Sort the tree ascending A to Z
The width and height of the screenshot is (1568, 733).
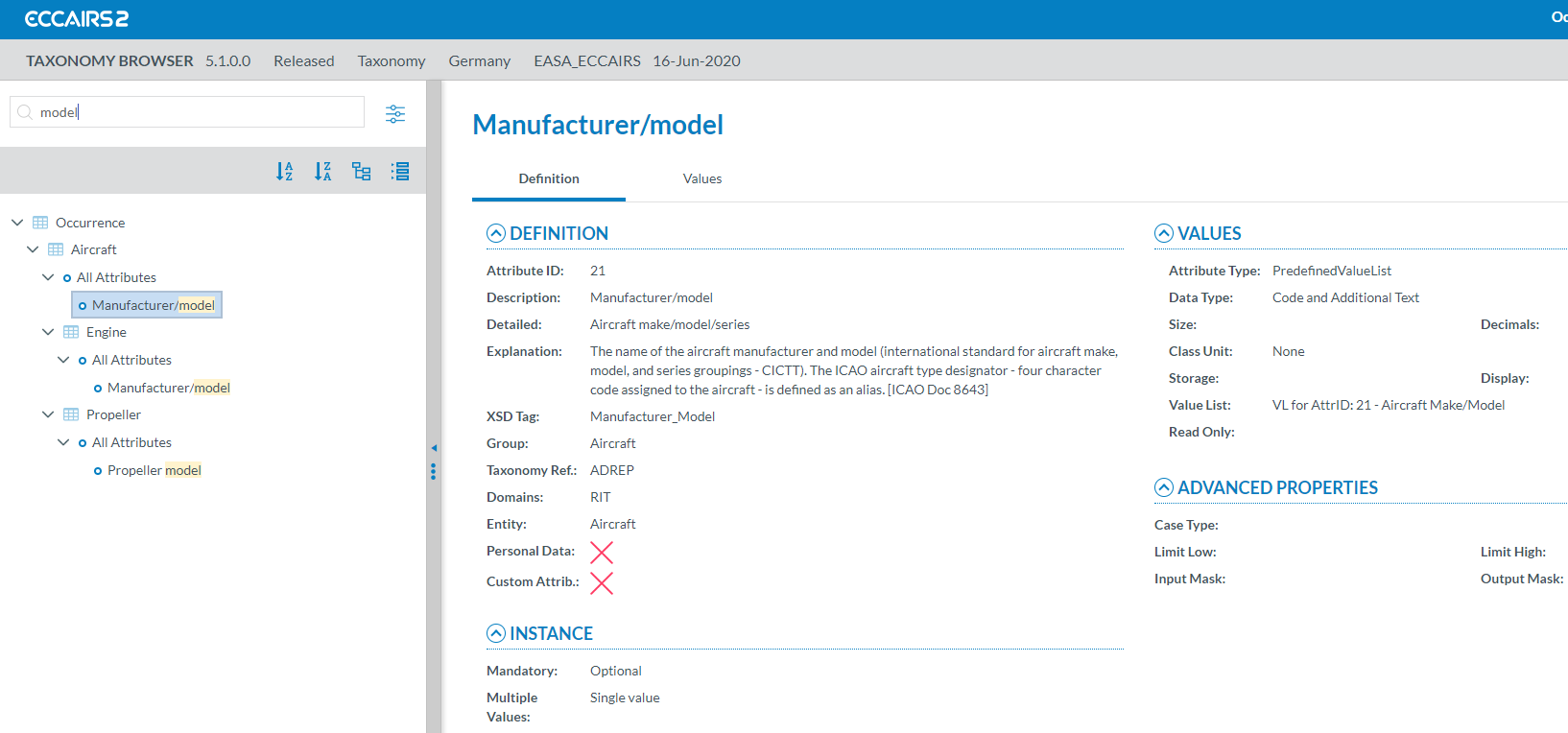pos(284,172)
